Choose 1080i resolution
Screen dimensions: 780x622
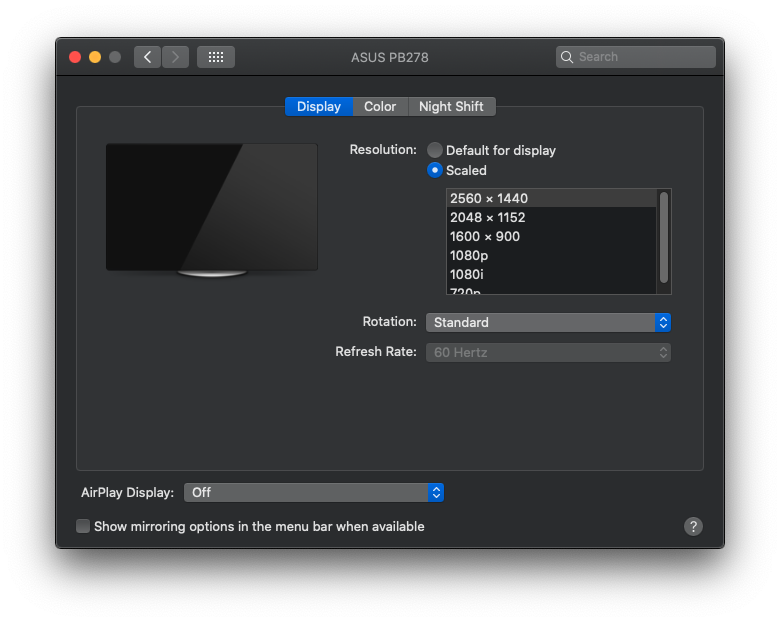(551, 274)
